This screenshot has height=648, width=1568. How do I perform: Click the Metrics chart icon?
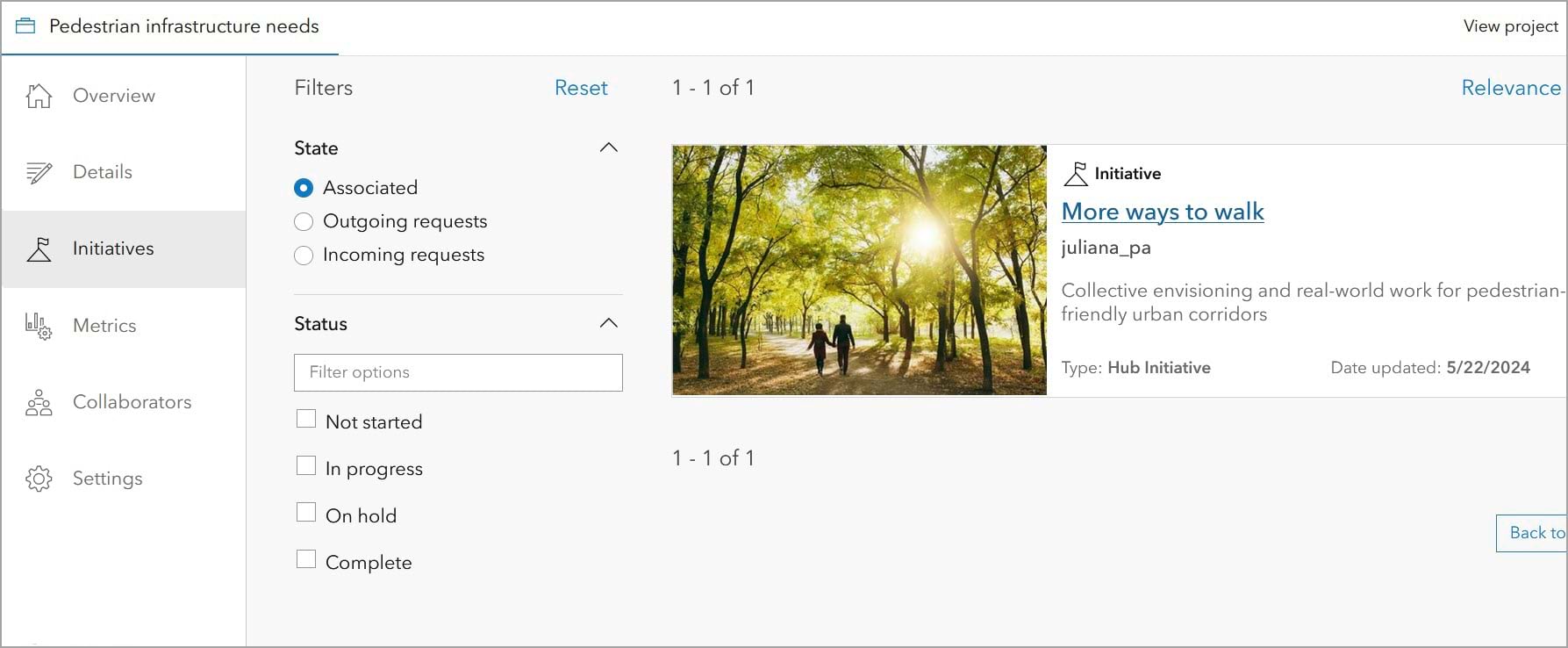tap(39, 327)
